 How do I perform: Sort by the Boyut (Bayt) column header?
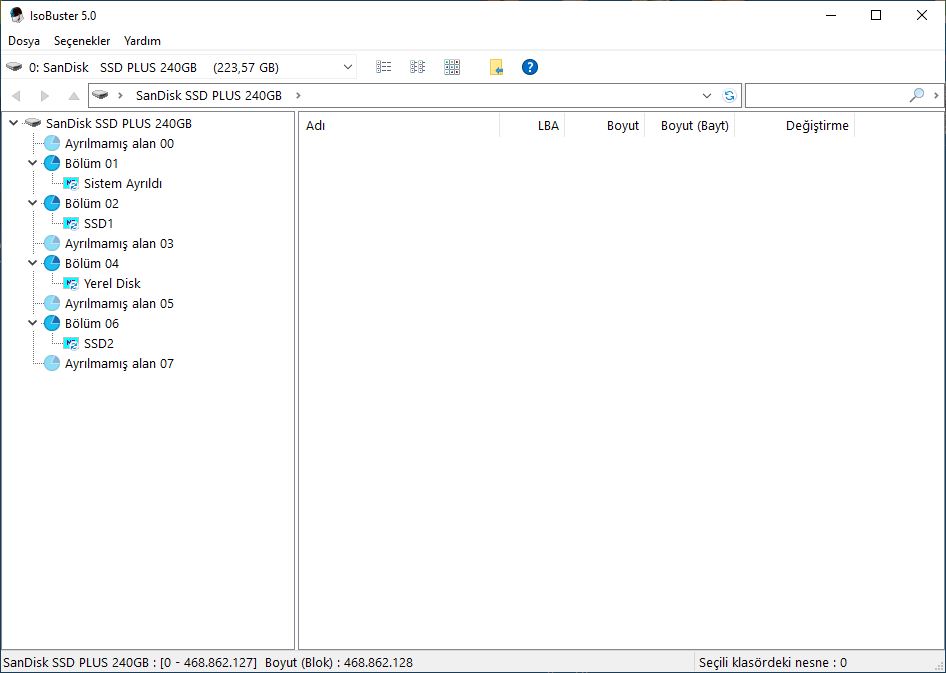click(x=690, y=125)
